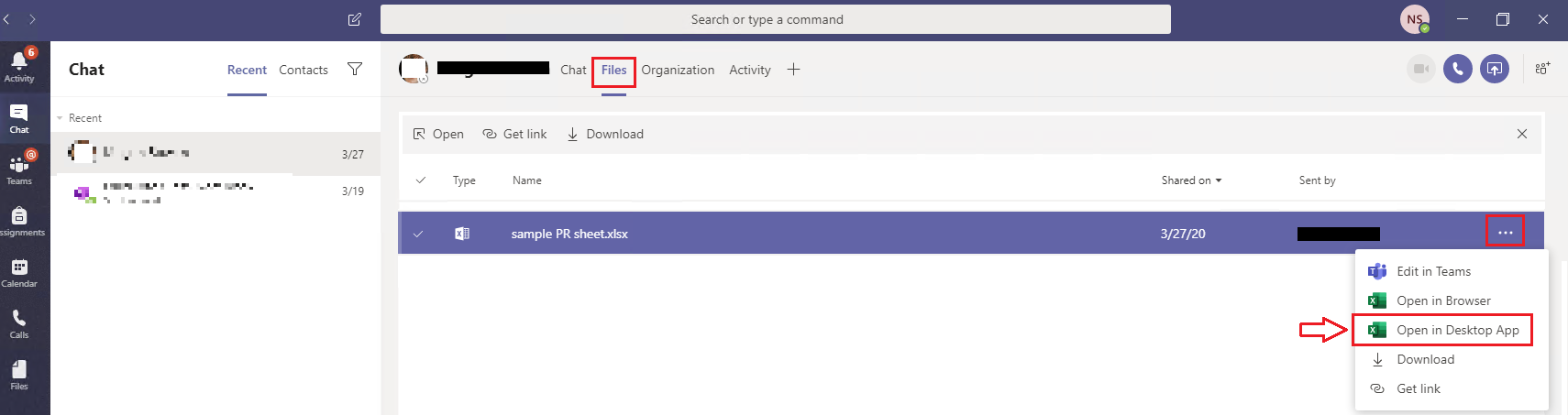The width and height of the screenshot is (1568, 415).
Task: Select the Chat icon in the sidebar
Action: 19,118
